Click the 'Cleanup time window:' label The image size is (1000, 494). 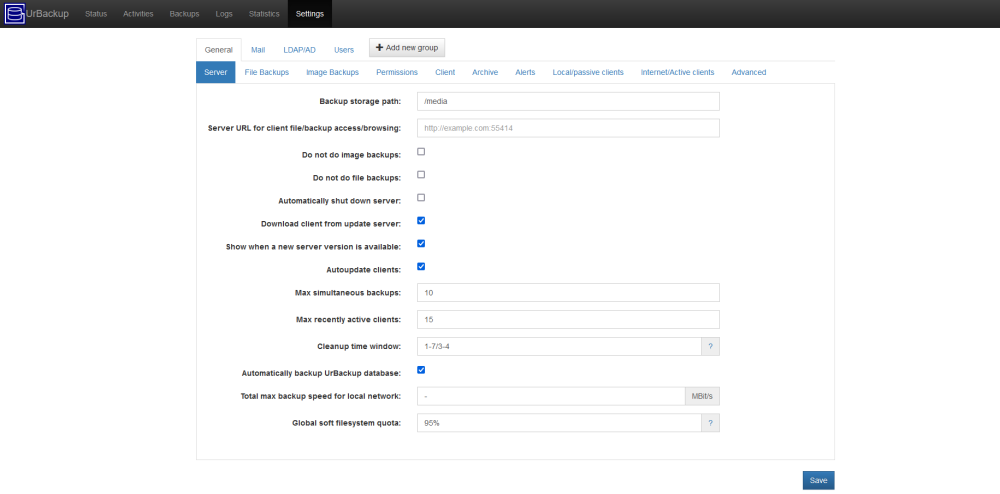coord(359,347)
